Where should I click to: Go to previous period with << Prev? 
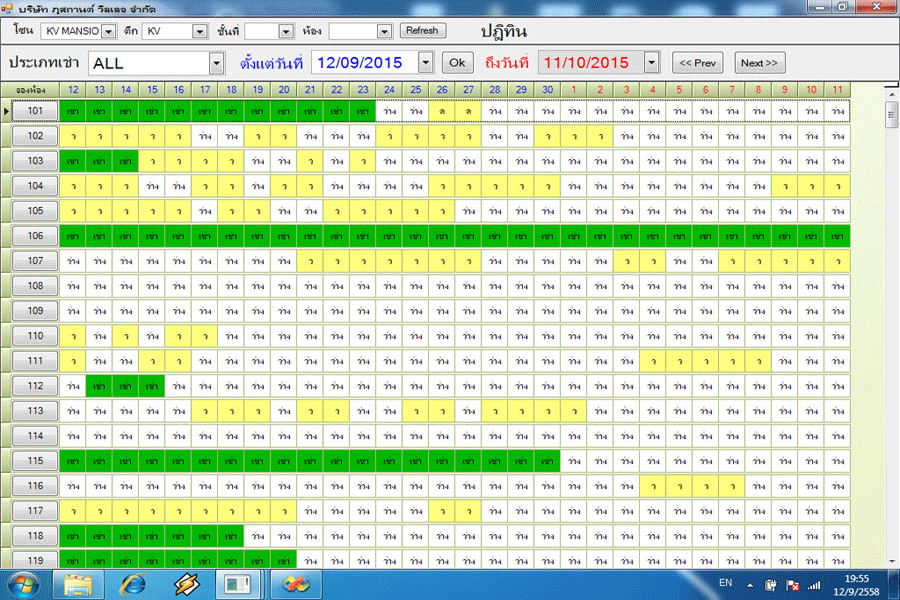click(x=696, y=63)
